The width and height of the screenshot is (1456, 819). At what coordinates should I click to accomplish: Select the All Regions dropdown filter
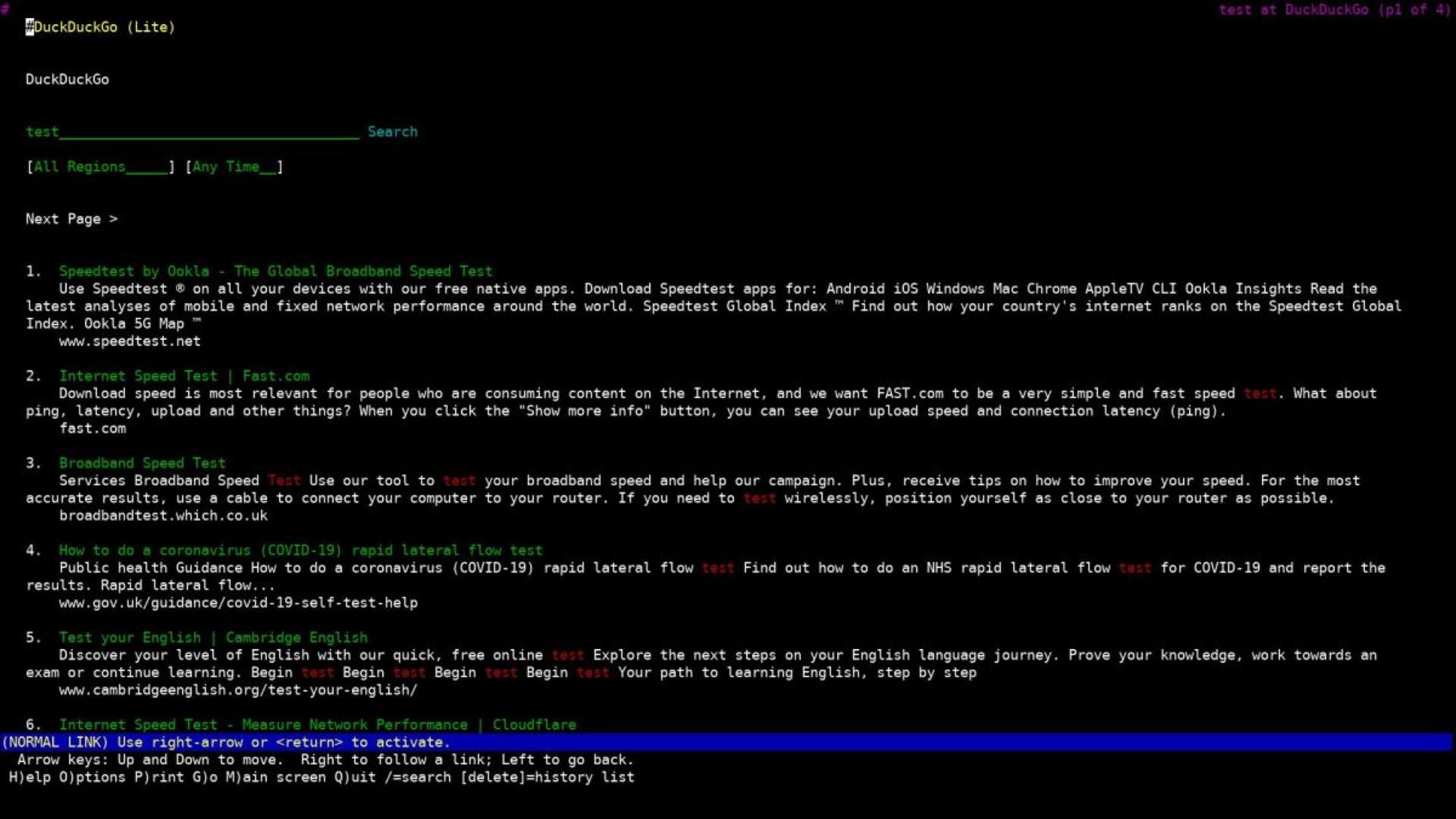tap(100, 166)
